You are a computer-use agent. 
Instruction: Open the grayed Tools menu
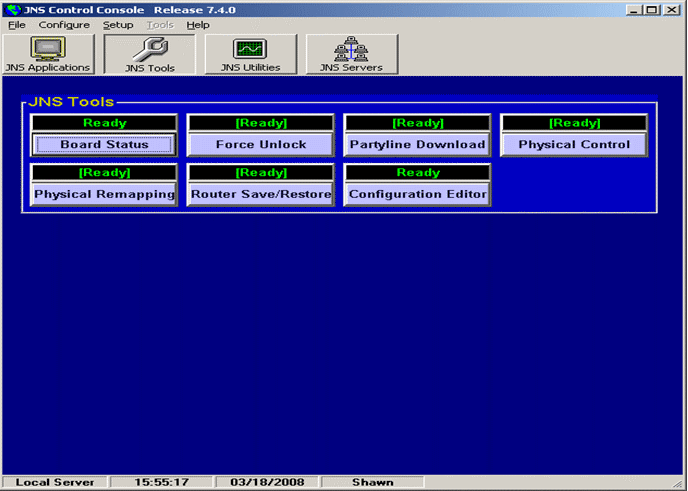click(x=160, y=25)
